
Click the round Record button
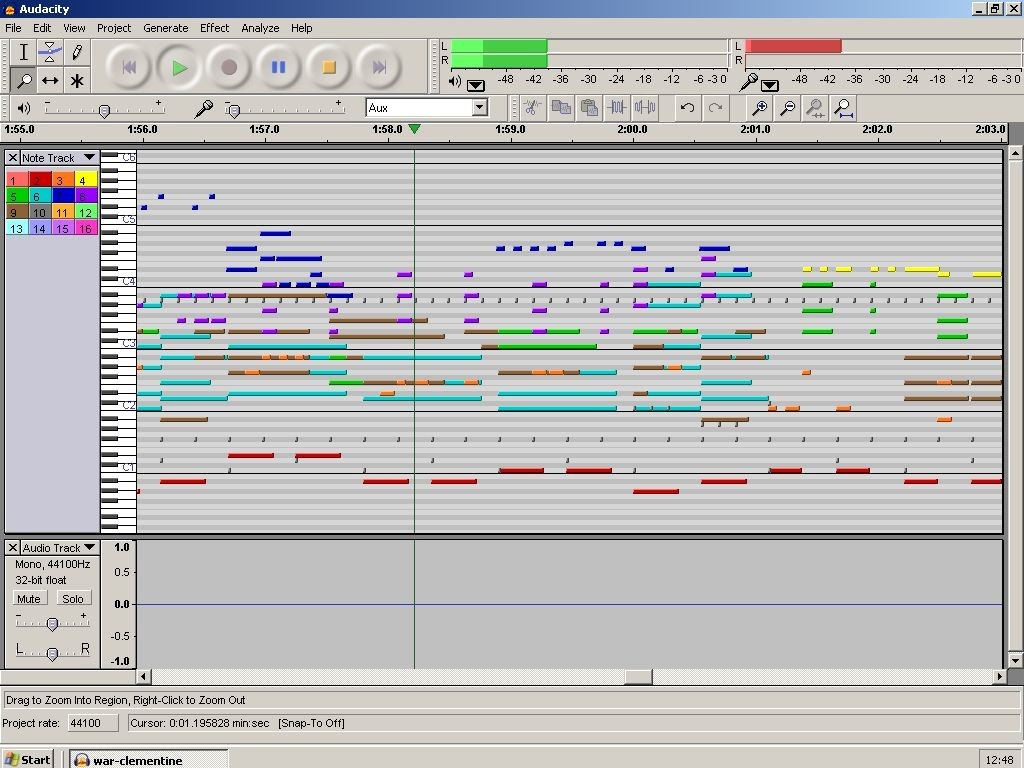(x=229, y=67)
